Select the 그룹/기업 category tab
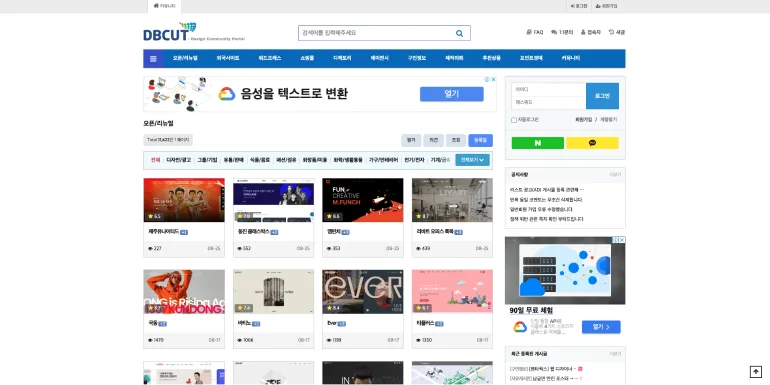770x385 pixels. click(x=207, y=160)
